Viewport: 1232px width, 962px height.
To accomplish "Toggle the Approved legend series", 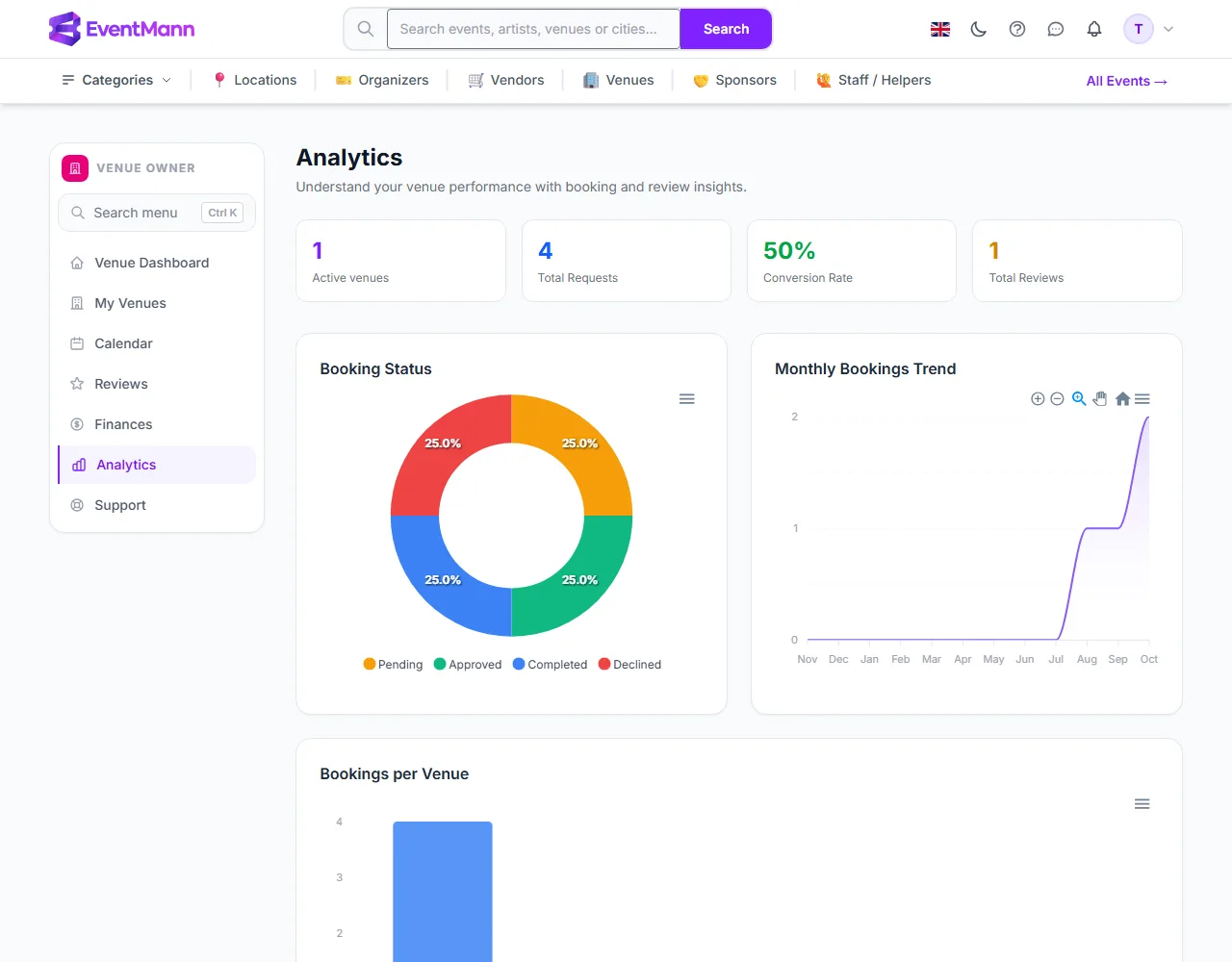I will (468, 665).
